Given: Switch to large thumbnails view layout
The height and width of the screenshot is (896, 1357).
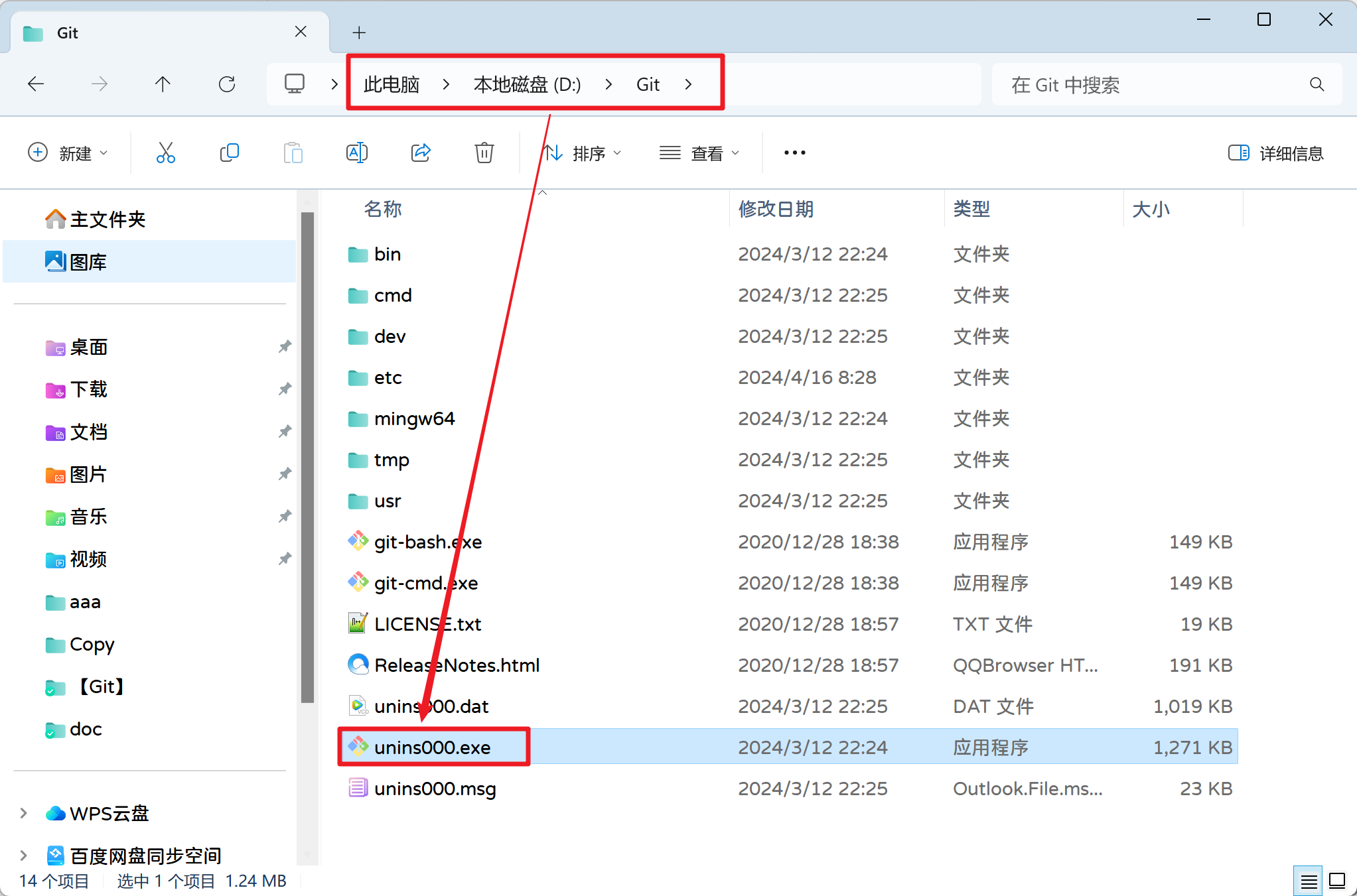Looking at the screenshot, I should 1337,881.
